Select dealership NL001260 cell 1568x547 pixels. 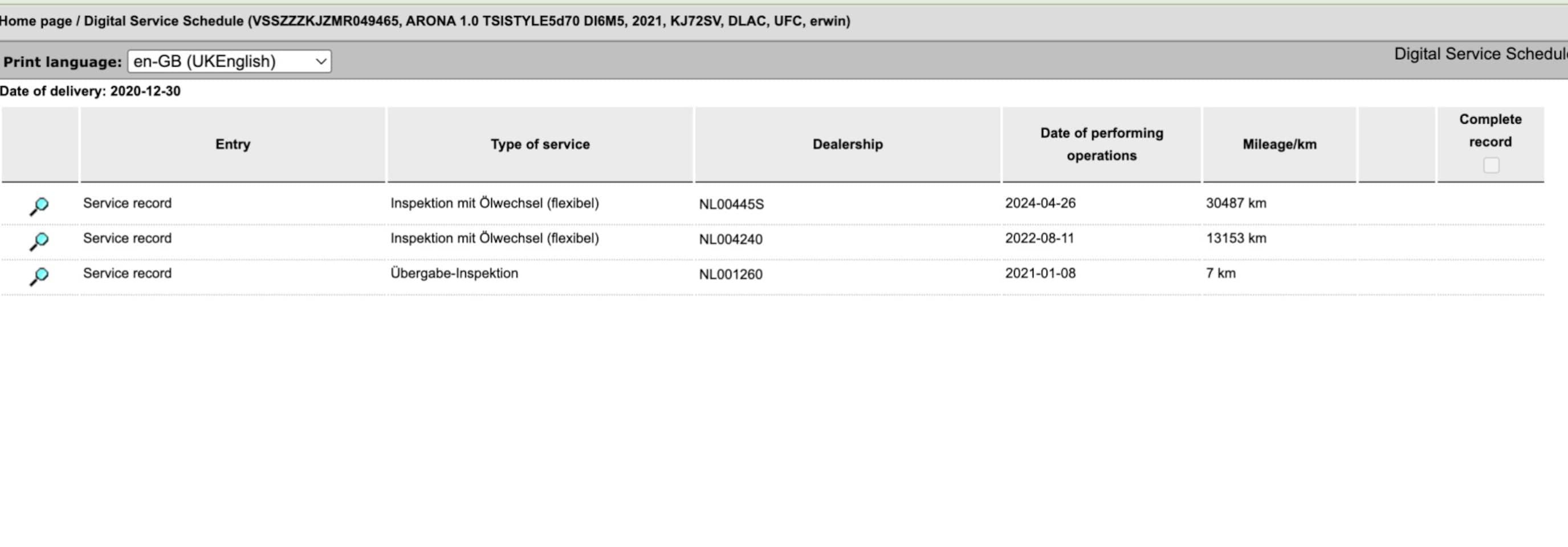click(x=731, y=275)
